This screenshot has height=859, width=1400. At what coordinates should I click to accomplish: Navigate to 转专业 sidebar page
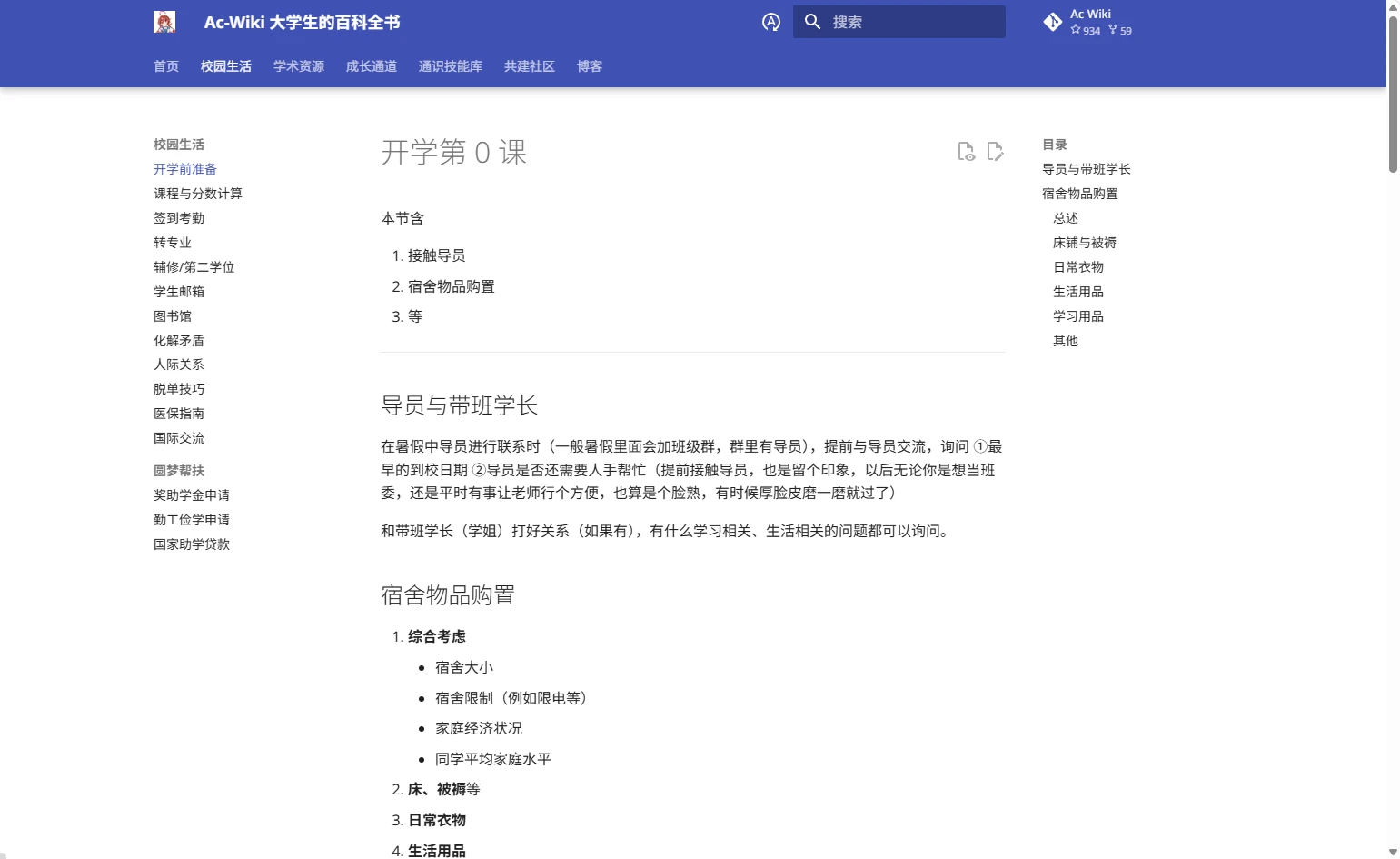pyautogui.click(x=172, y=243)
